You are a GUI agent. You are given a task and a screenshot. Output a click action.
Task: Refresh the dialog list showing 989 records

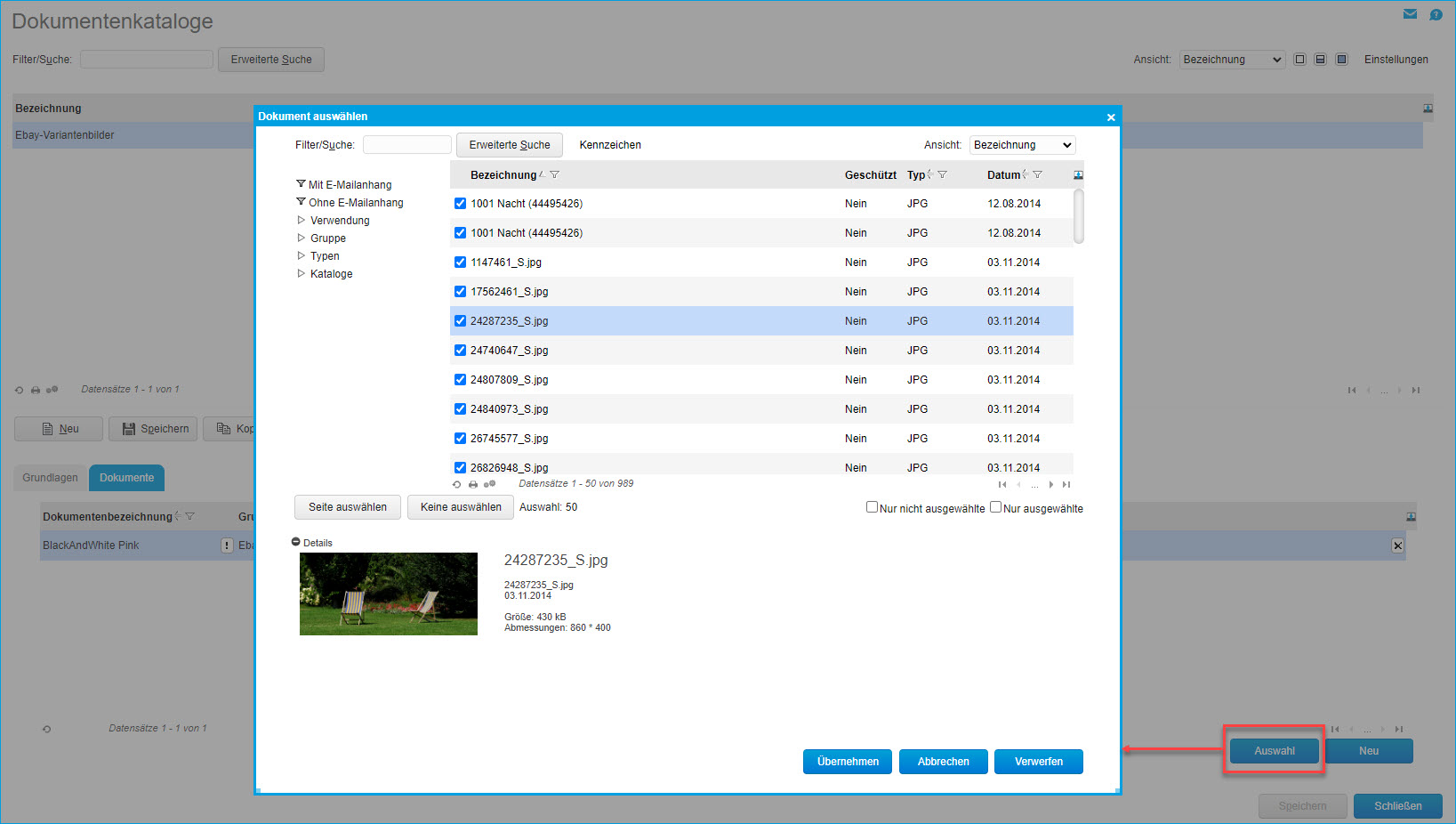pos(457,485)
